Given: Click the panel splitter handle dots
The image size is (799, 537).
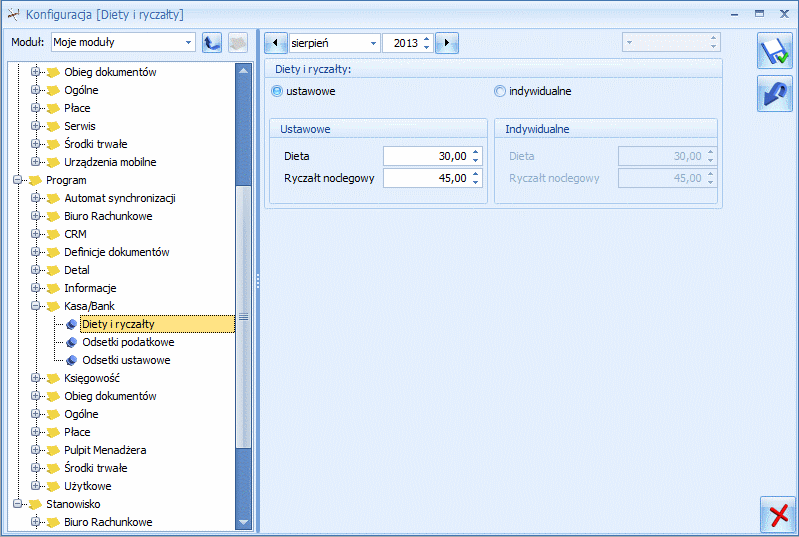Looking at the screenshot, I should [x=258, y=281].
